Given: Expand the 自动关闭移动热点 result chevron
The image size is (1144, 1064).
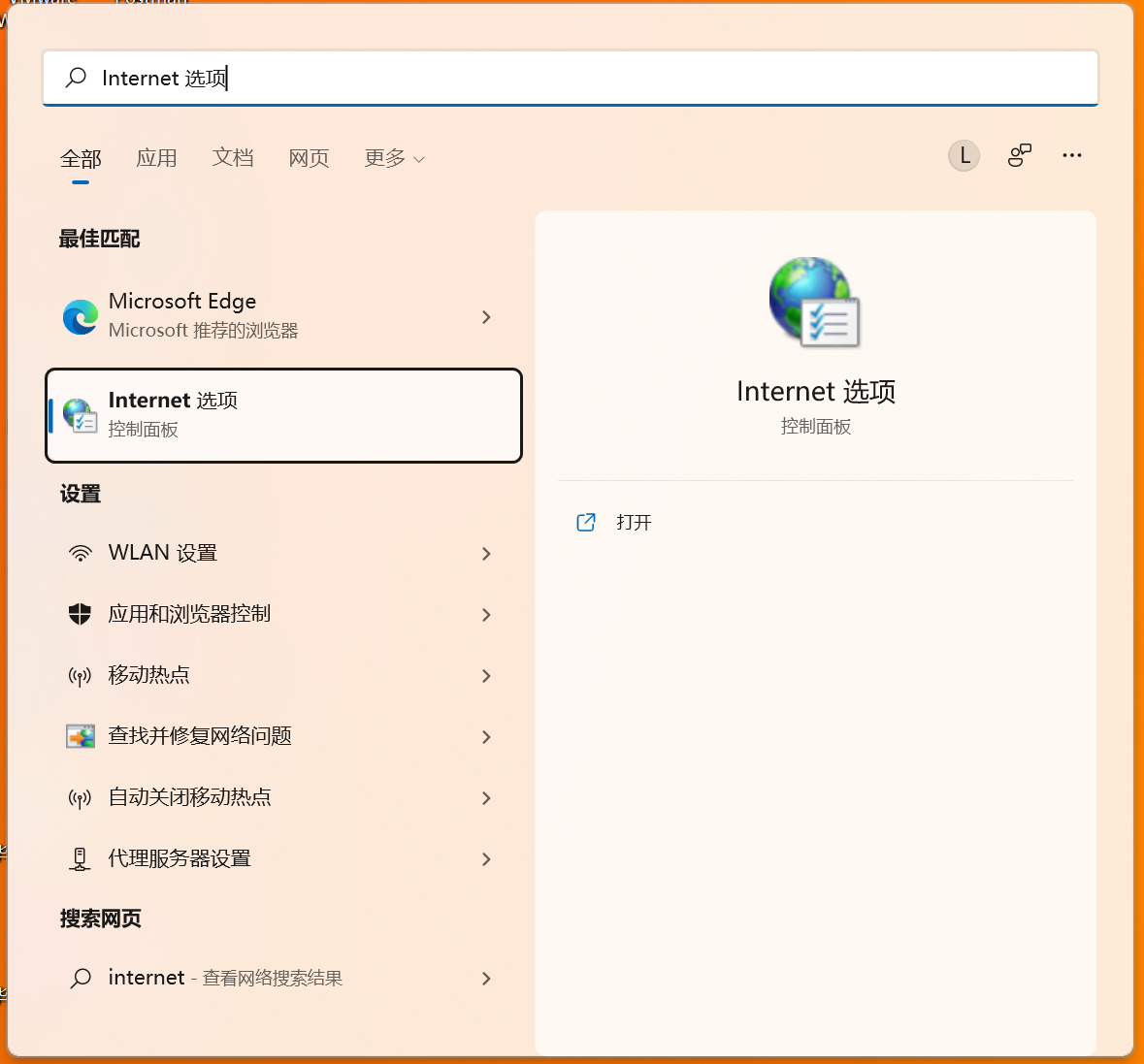Looking at the screenshot, I should [486, 798].
